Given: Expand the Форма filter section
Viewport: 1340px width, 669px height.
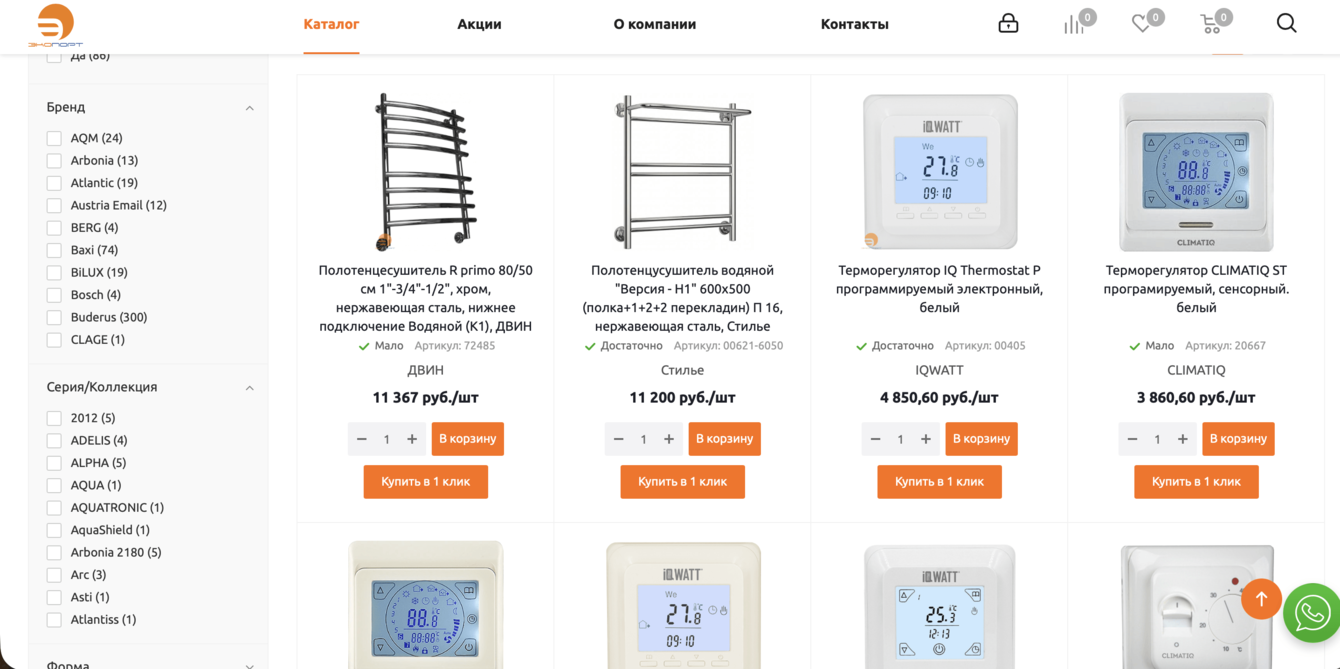Looking at the screenshot, I should (249, 665).
